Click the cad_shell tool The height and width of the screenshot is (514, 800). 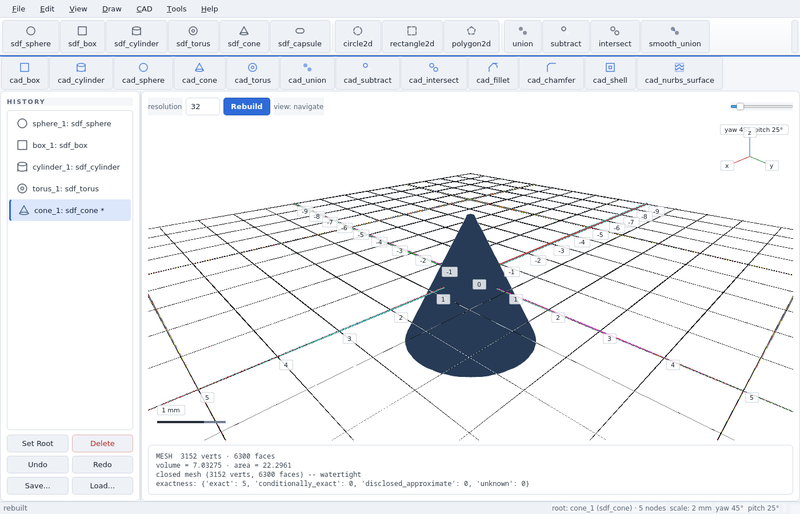pos(610,74)
